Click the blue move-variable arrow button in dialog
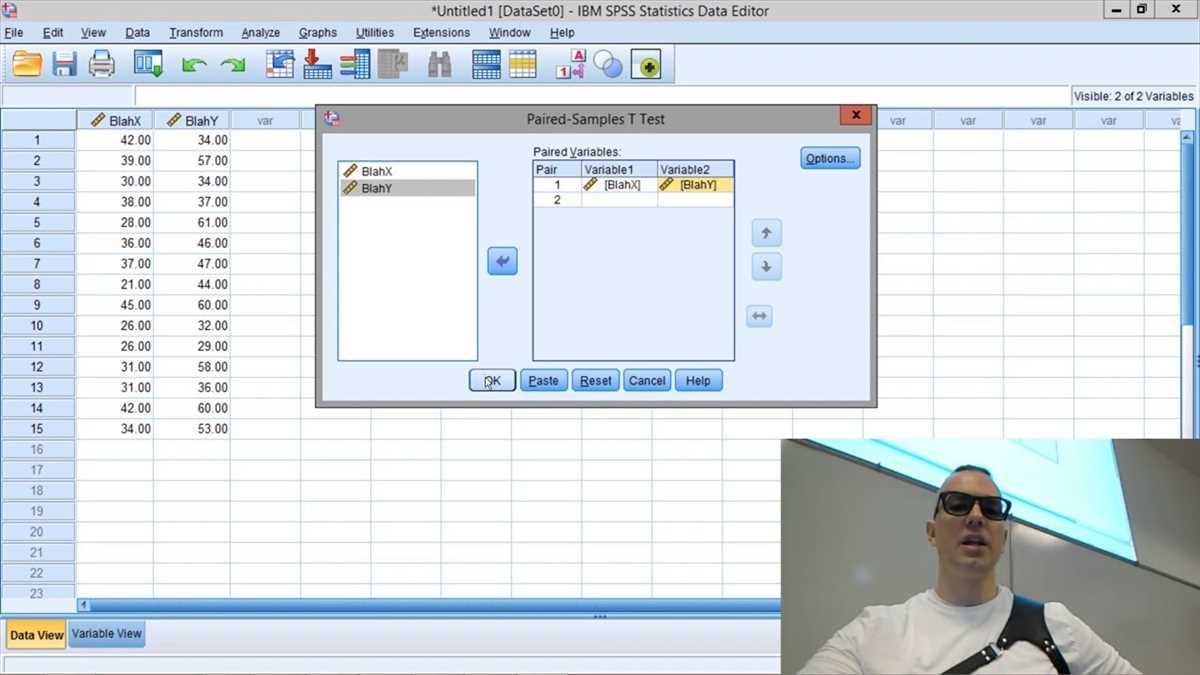1200x675 pixels. (x=502, y=262)
